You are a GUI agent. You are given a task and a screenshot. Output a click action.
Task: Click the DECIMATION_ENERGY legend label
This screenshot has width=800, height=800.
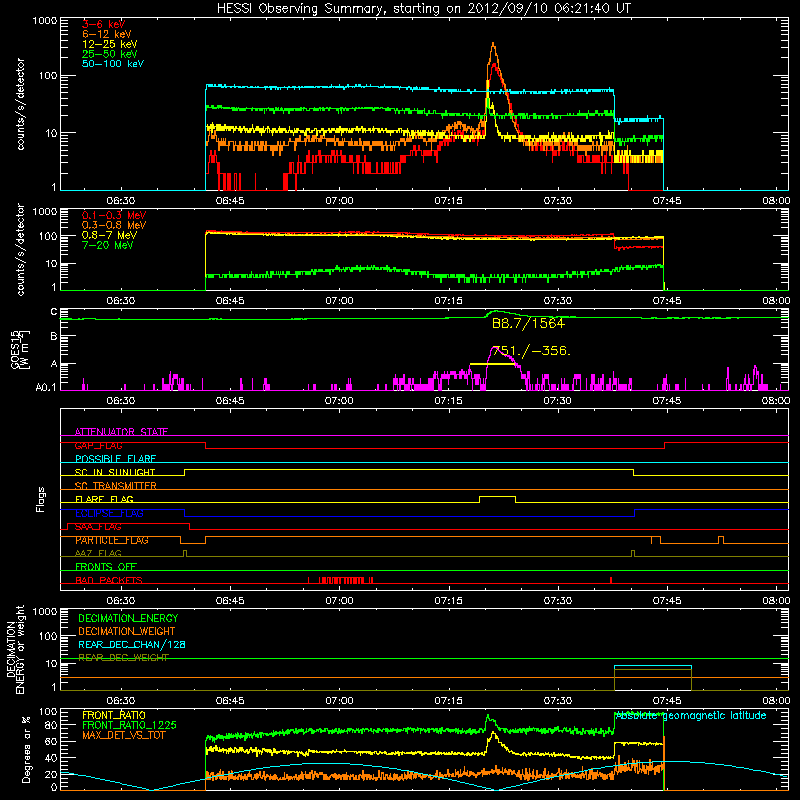[x=128, y=618]
